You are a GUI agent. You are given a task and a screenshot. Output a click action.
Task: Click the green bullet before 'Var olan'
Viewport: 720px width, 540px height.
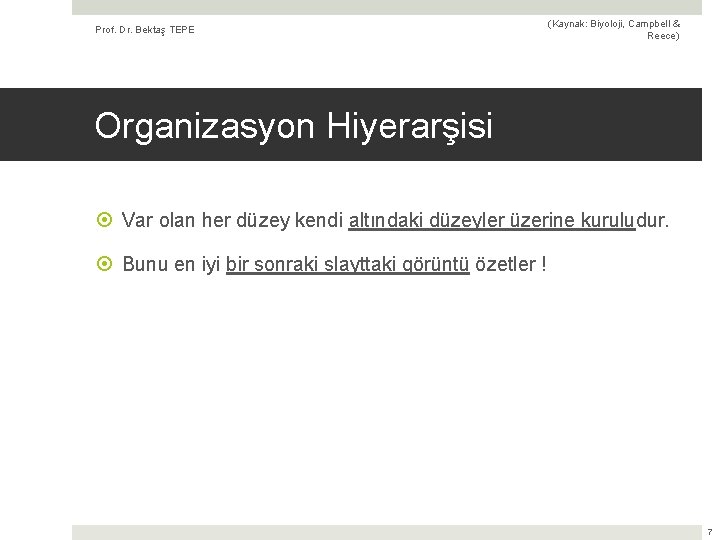(104, 219)
